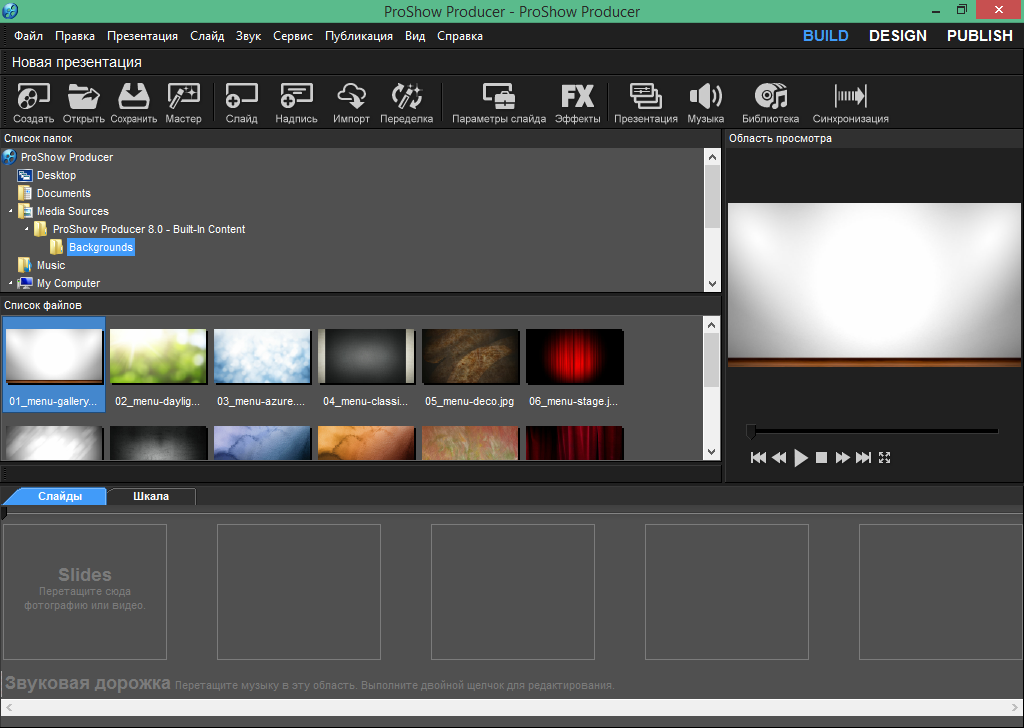The image size is (1024, 728).
Task: Collapse the Media Sources tree node
Action: [10, 211]
